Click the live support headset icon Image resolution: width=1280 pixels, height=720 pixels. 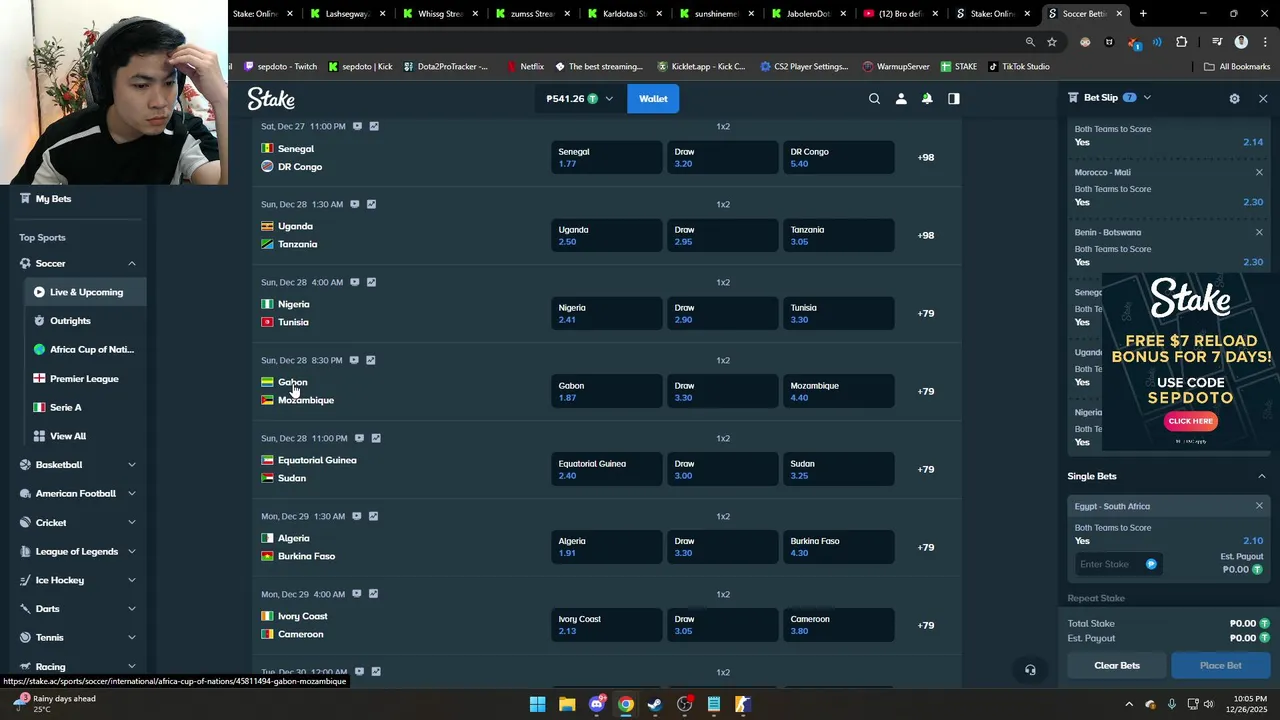click(x=1030, y=670)
